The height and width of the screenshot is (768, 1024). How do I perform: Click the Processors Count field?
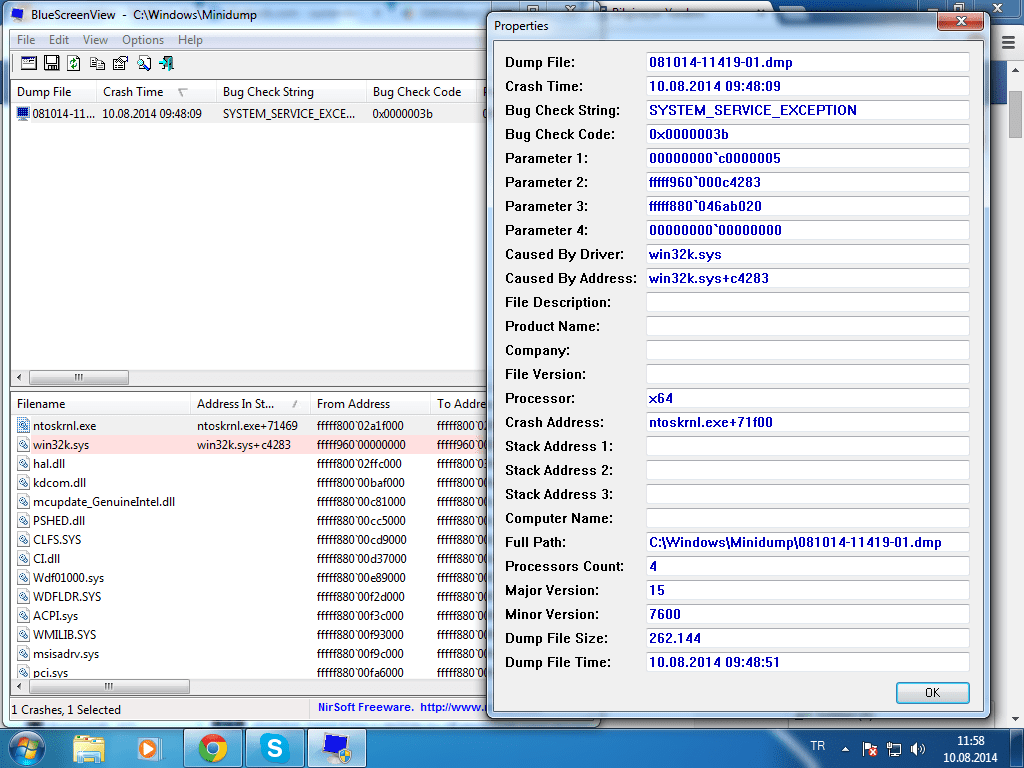point(807,566)
